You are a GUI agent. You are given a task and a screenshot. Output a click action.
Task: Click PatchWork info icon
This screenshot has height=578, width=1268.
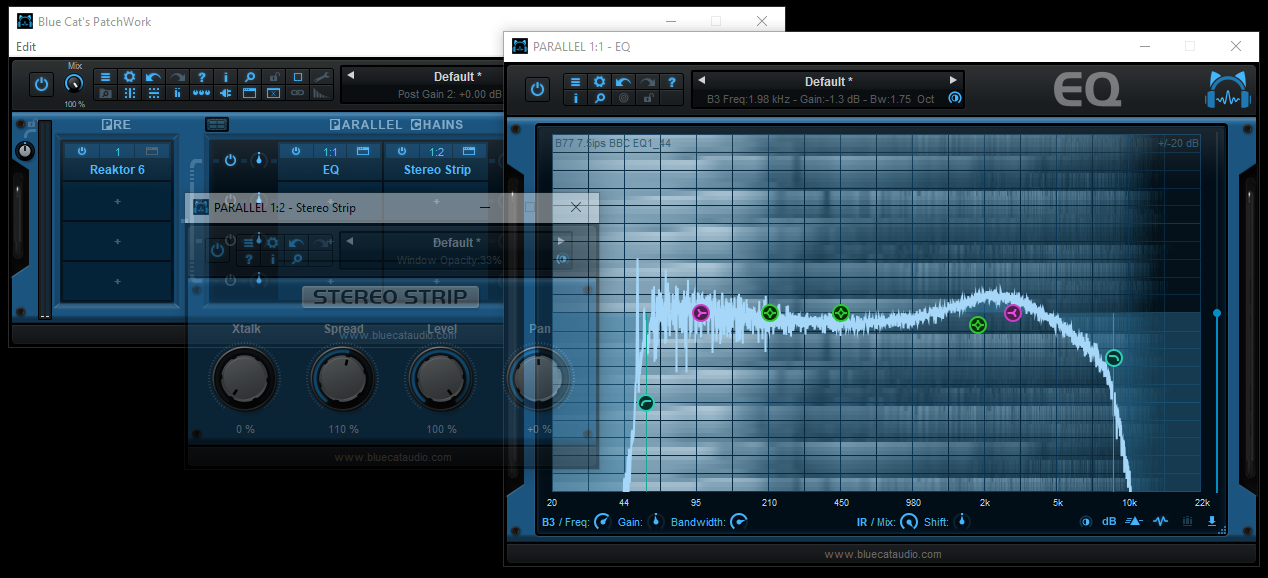click(226, 77)
